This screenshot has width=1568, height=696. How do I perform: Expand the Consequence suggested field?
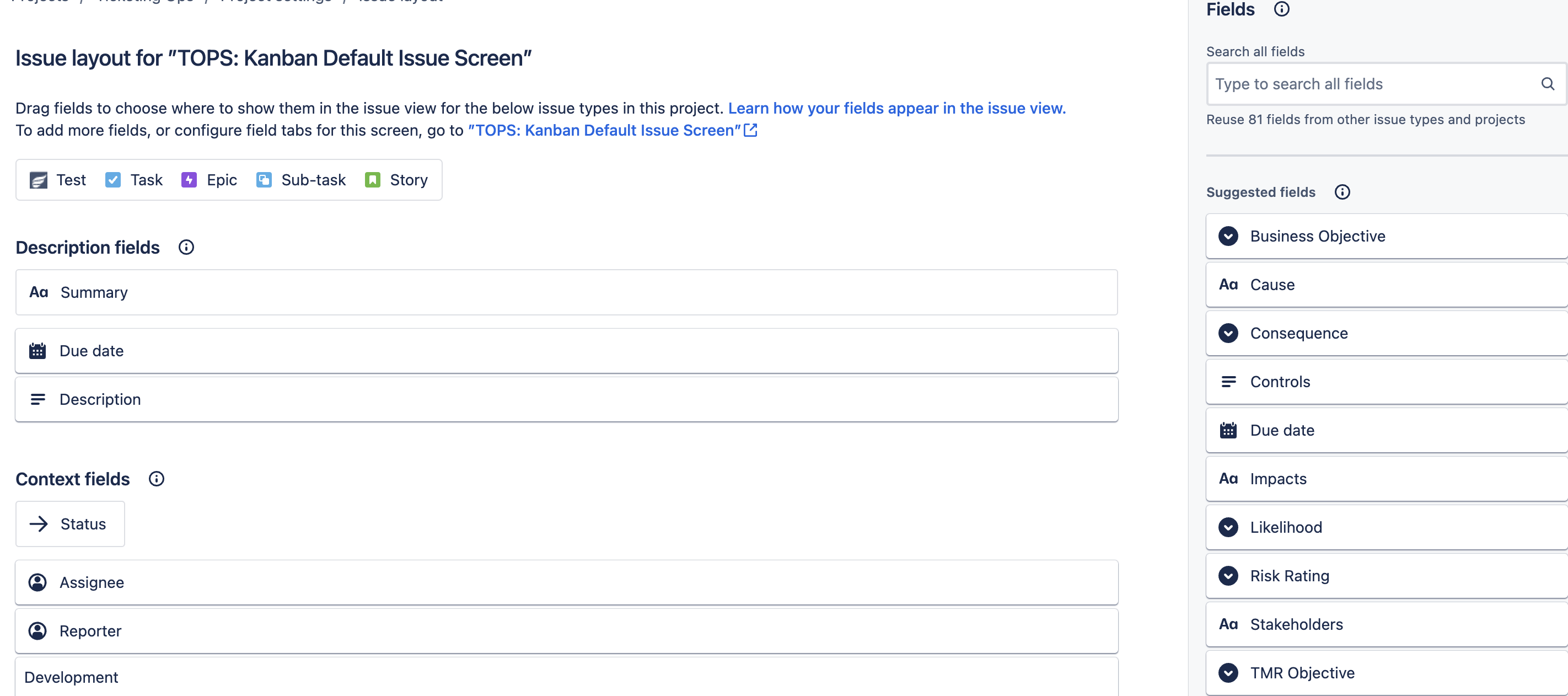tap(1228, 333)
